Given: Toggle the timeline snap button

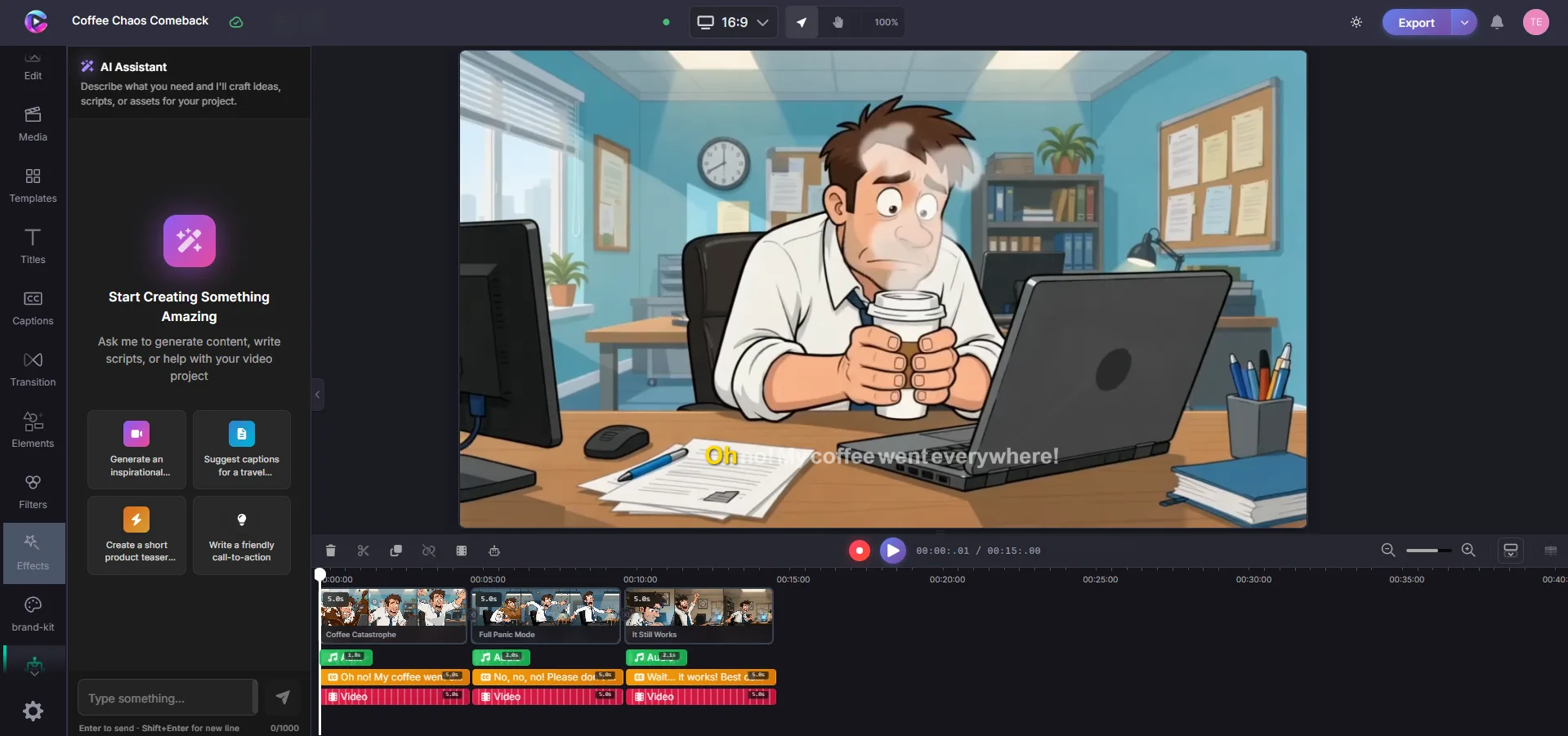Looking at the screenshot, I should click(1511, 551).
